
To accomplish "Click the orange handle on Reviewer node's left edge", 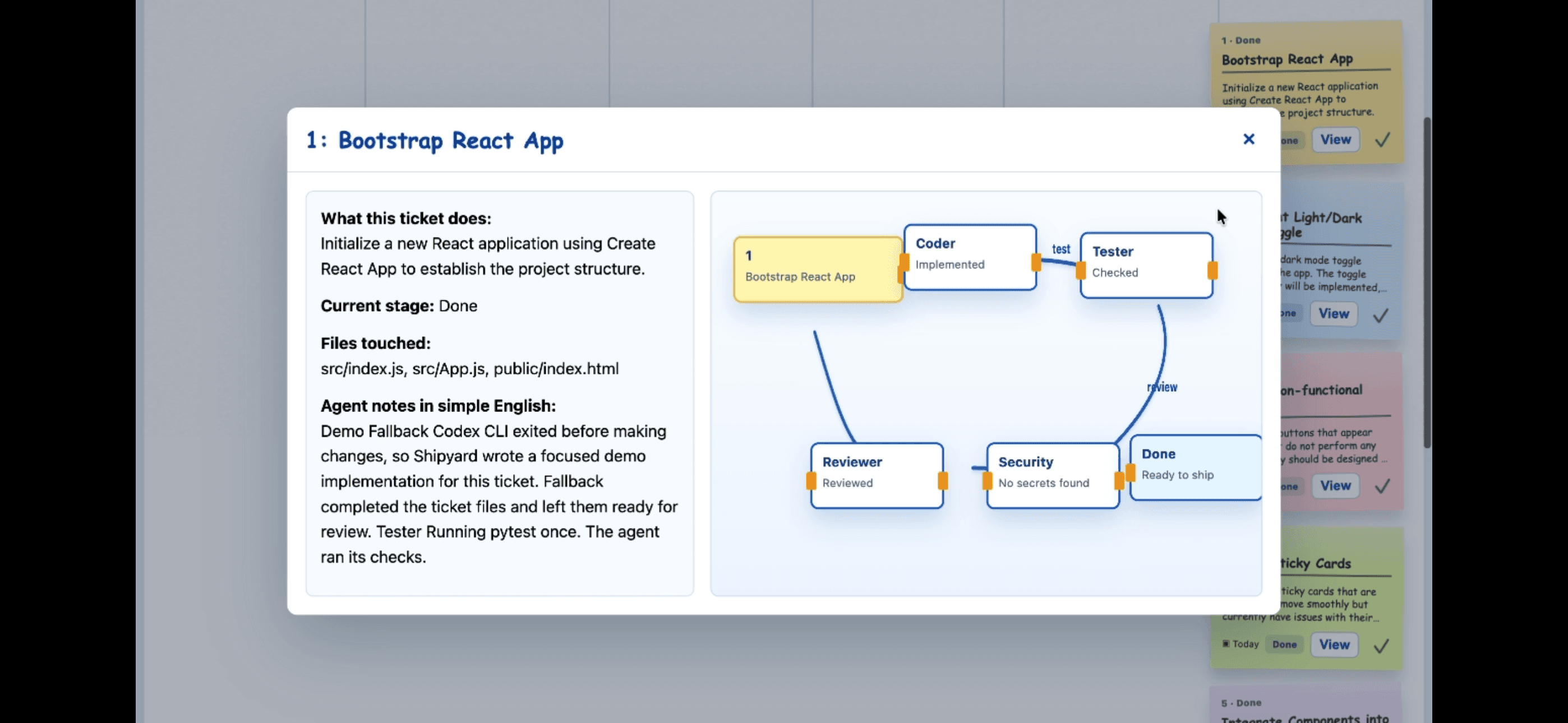I will pyautogui.click(x=811, y=481).
